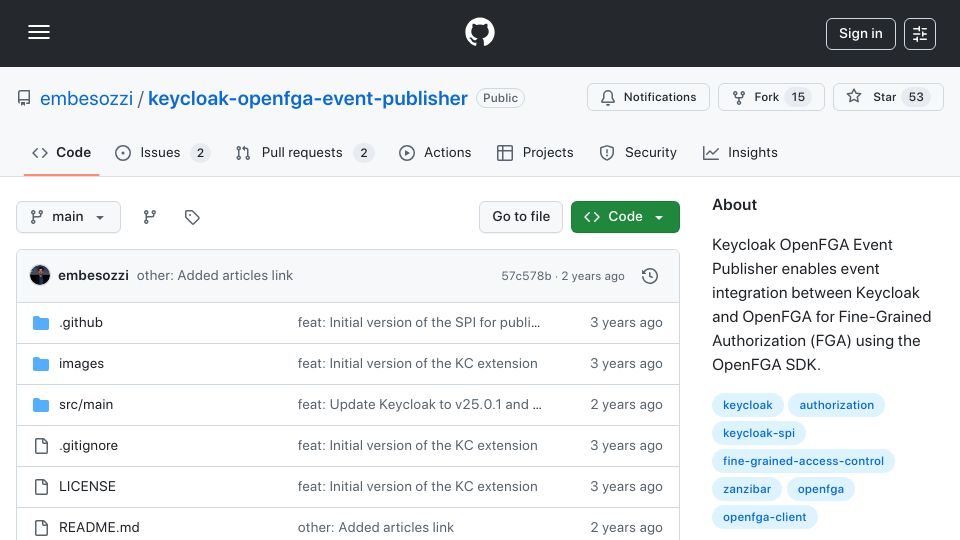This screenshot has height=540, width=960.
Task: Open the .gitignore row commit message
Action: pyautogui.click(x=418, y=446)
